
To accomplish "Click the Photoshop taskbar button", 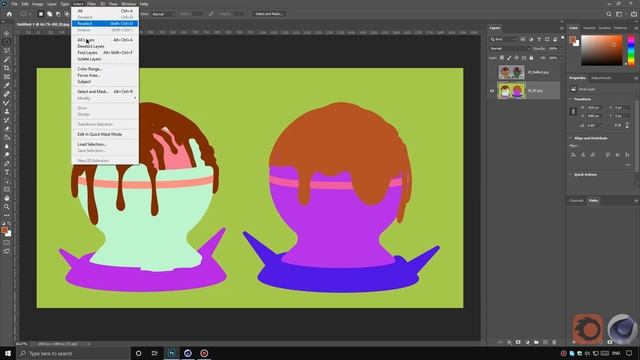I will pos(171,353).
